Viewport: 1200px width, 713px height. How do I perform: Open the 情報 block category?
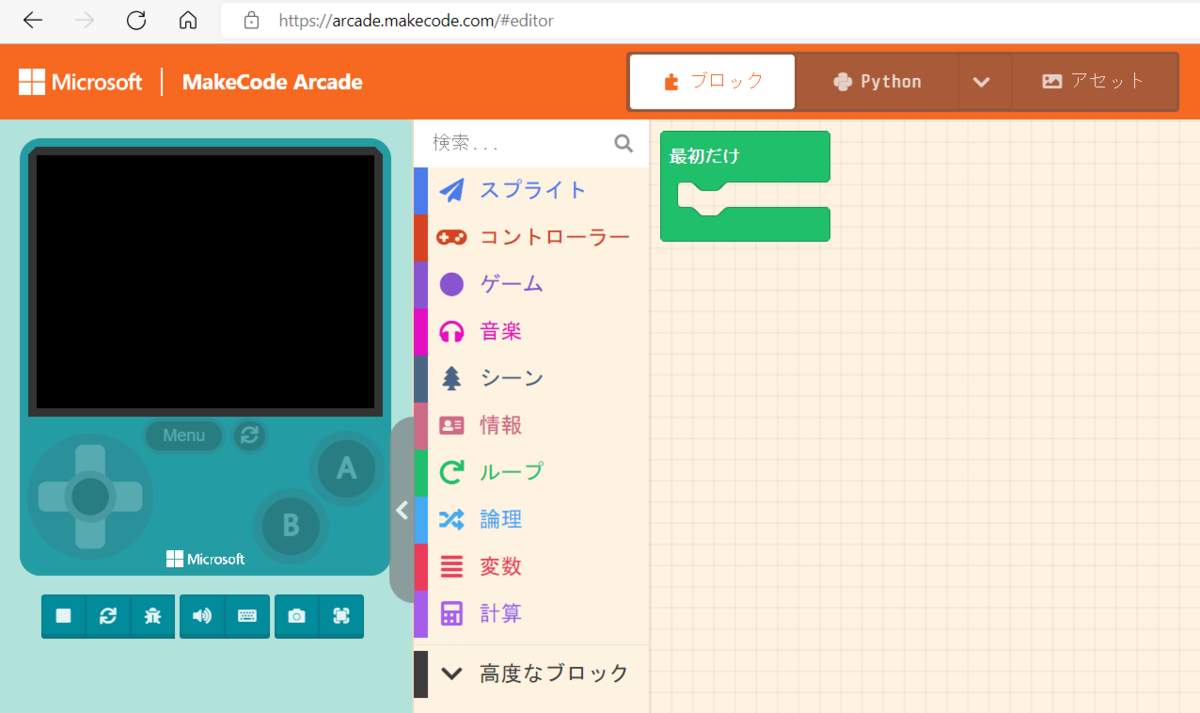pyautogui.click(x=531, y=425)
